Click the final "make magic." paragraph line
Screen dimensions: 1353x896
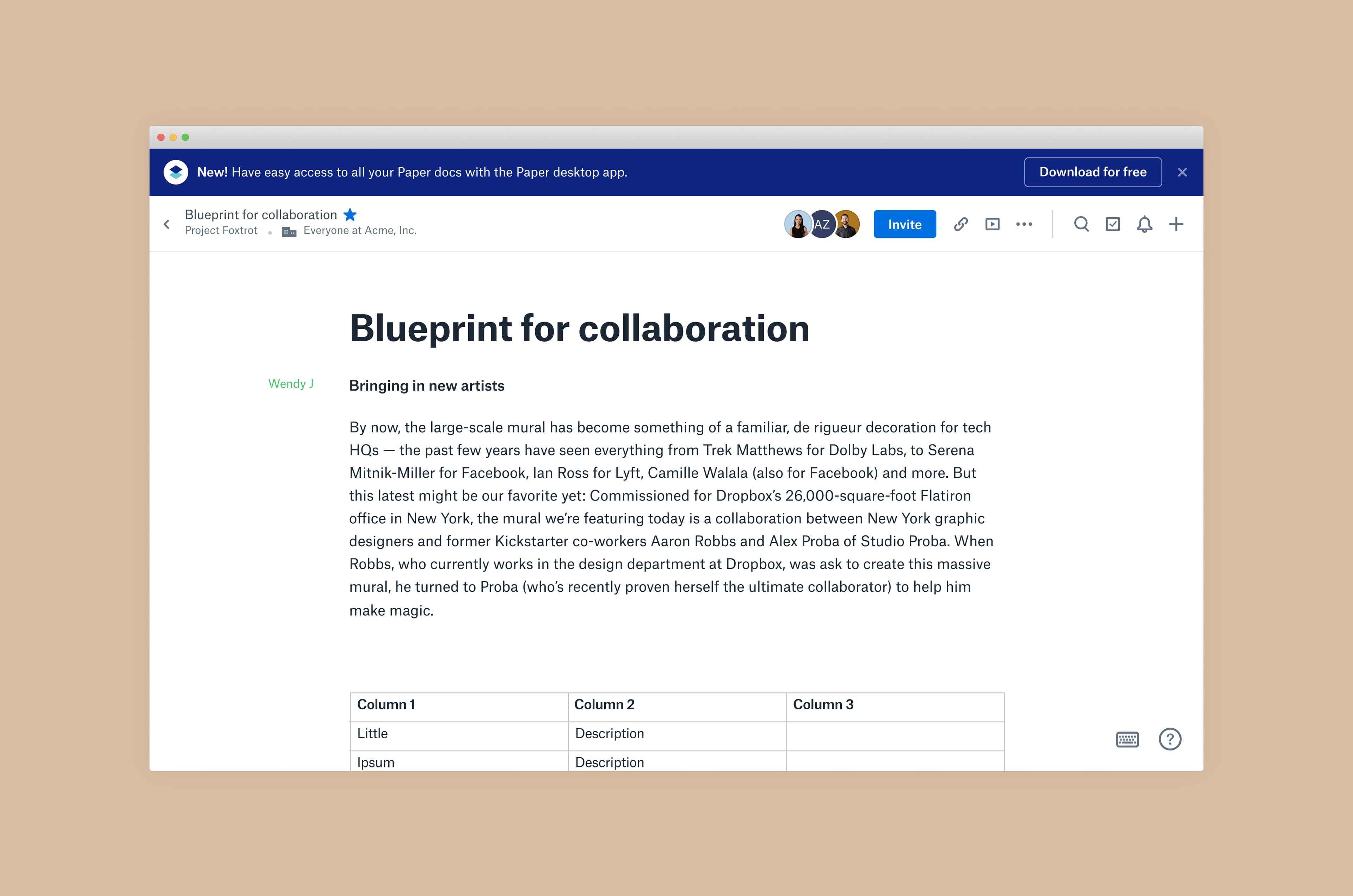[x=391, y=611]
